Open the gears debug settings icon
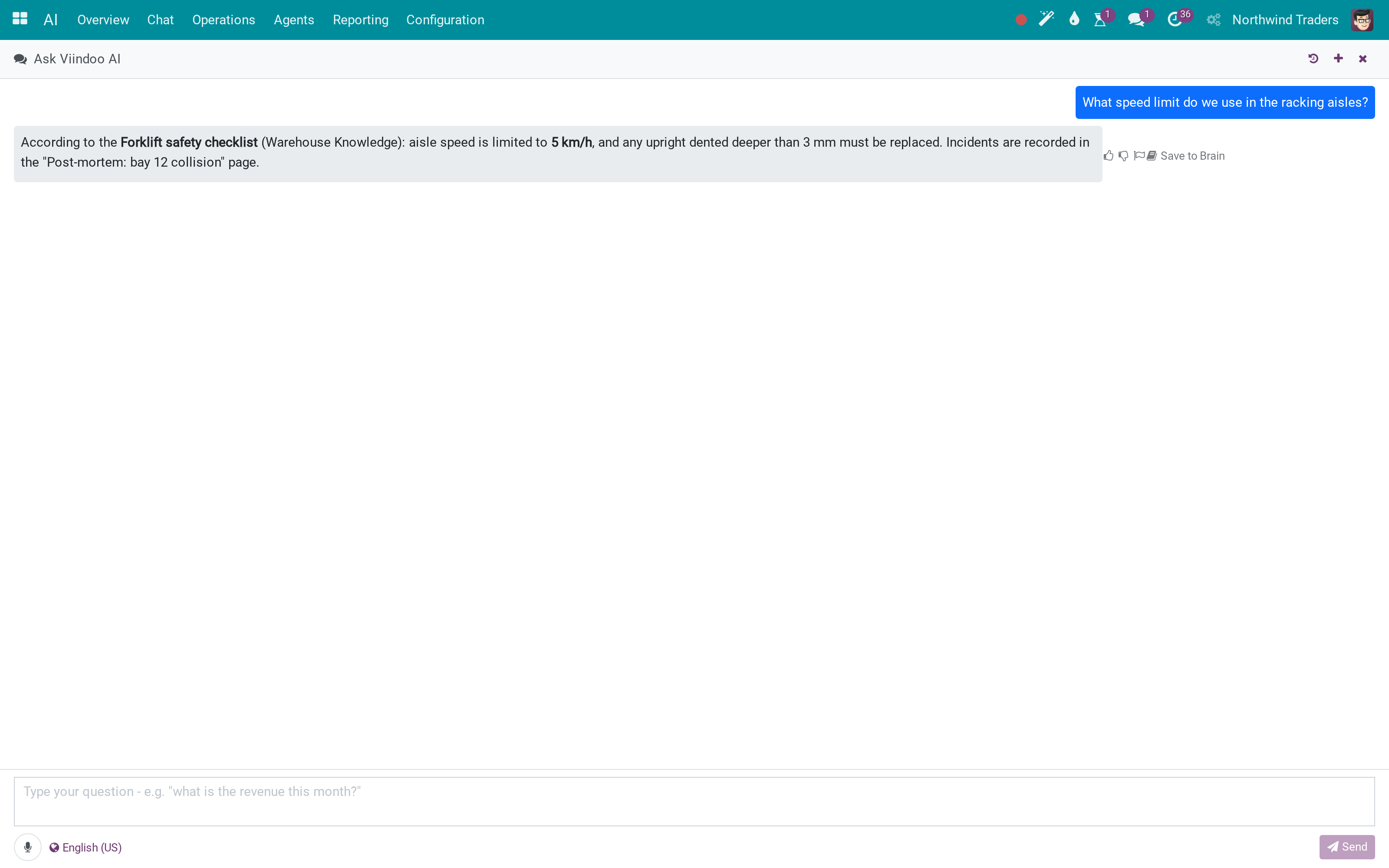 [x=1213, y=20]
